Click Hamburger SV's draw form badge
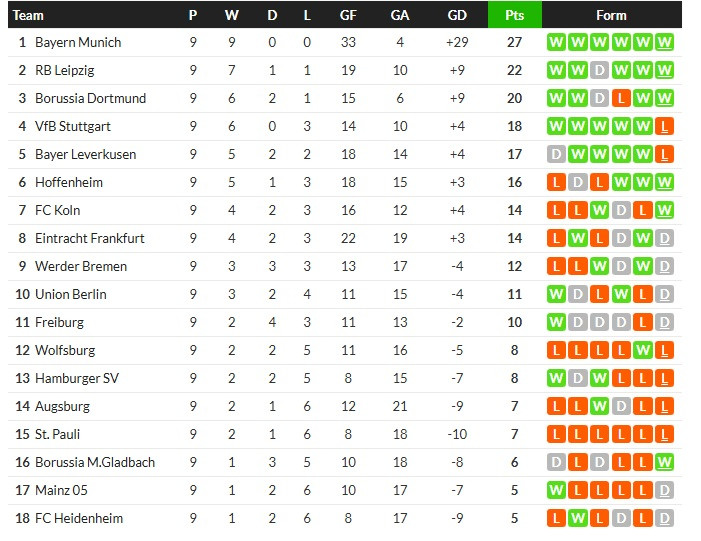Image resolution: width=701 pixels, height=541 pixels. click(x=577, y=378)
